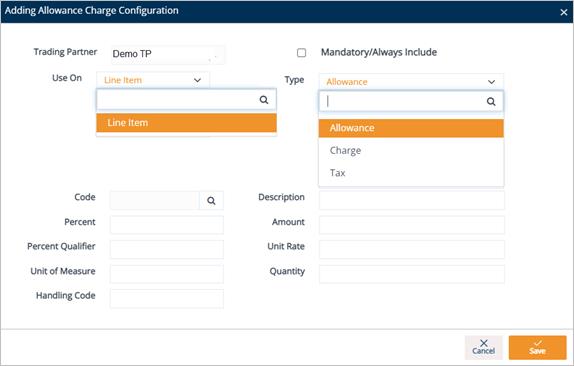Choose Tax from the Type list
Screen dimensions: 574x366
point(411,173)
